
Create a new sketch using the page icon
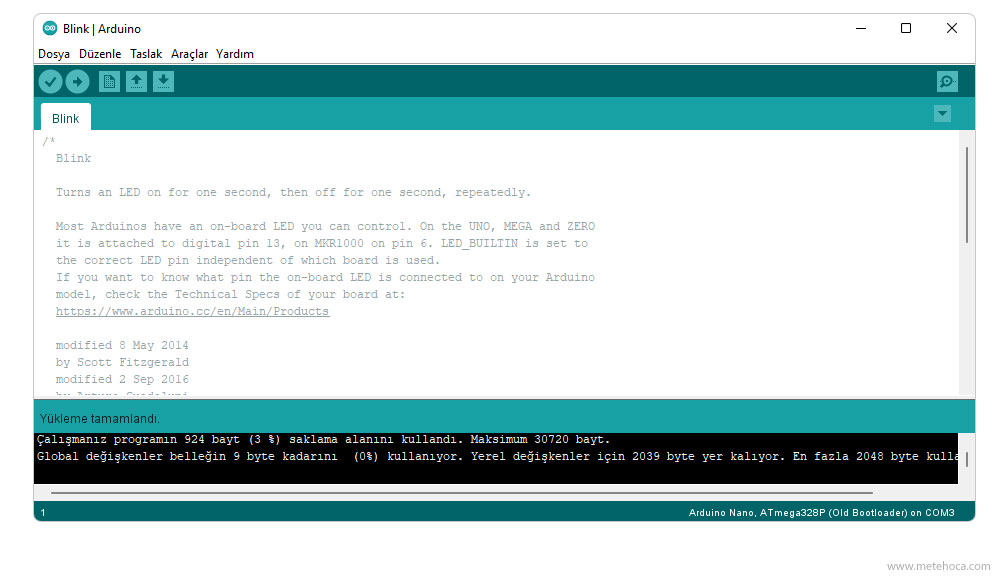[109, 82]
